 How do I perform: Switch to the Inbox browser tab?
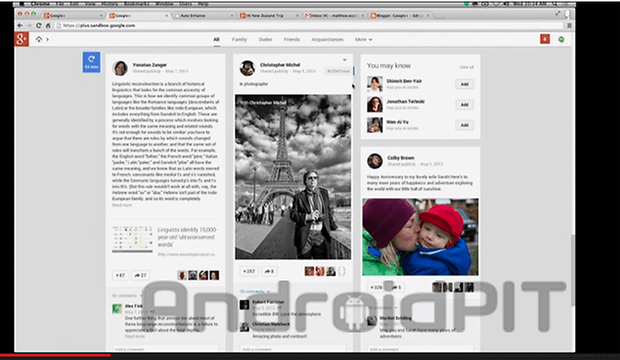pyautogui.click(x=334, y=15)
